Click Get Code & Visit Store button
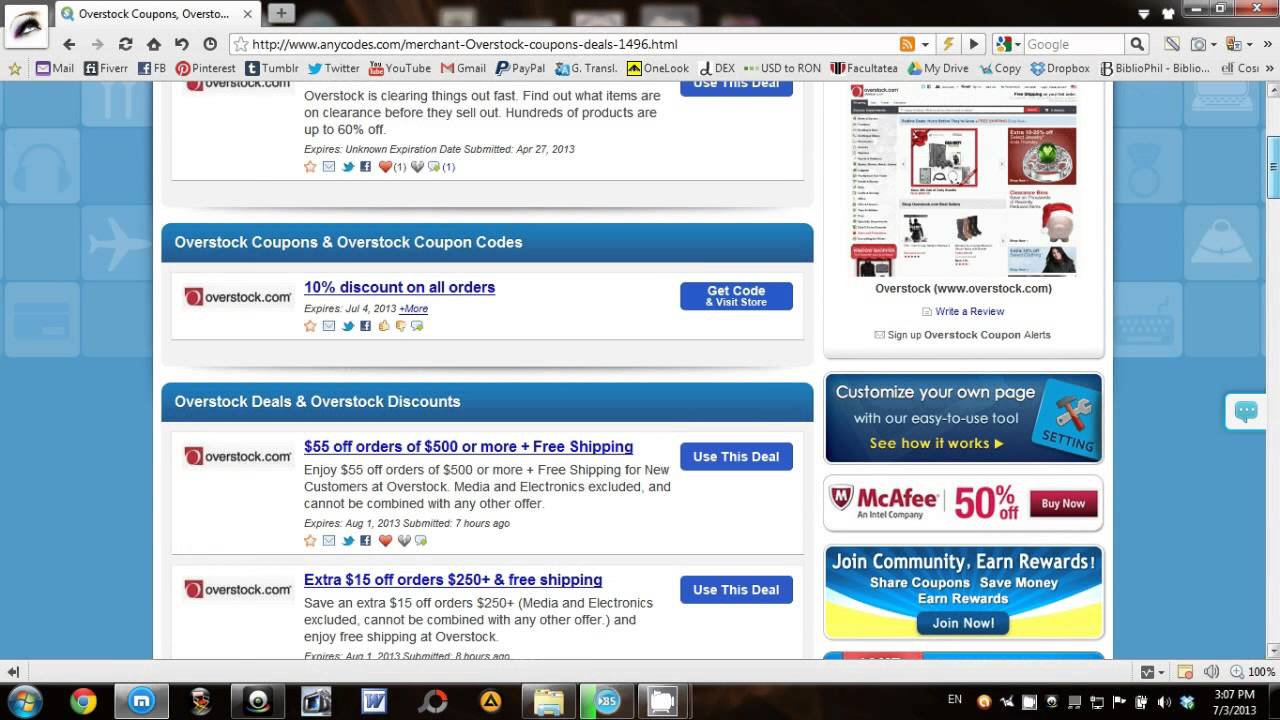Image resolution: width=1280 pixels, height=720 pixels. (x=736, y=296)
